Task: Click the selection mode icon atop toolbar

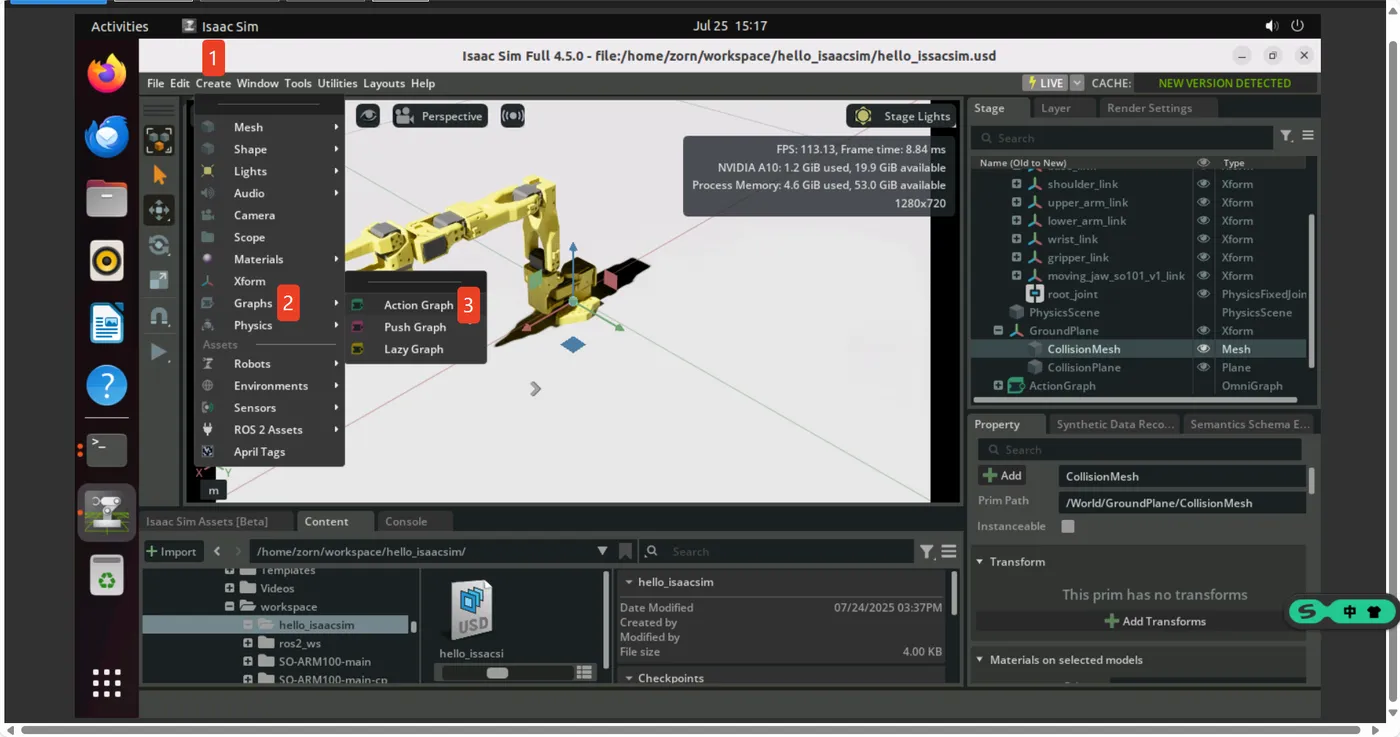Action: point(159,140)
